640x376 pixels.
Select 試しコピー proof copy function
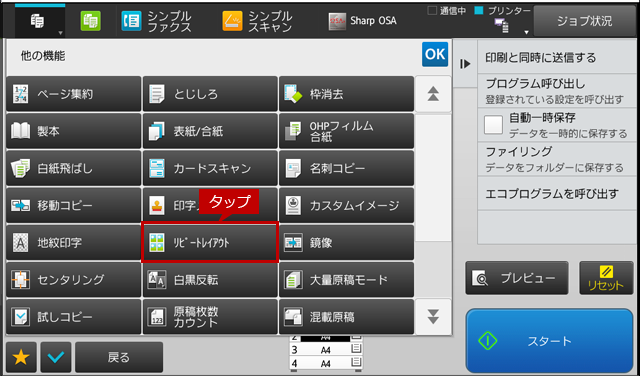pyautogui.click(x=73, y=317)
